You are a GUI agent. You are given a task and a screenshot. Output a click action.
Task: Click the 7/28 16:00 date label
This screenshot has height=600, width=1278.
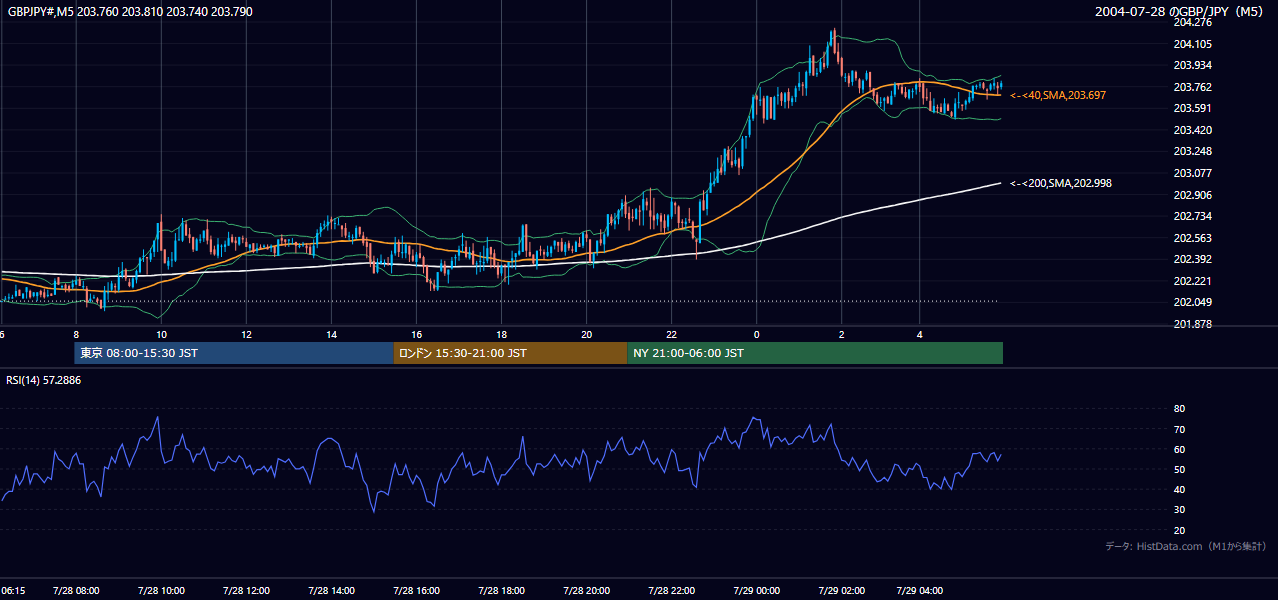pyautogui.click(x=416, y=590)
